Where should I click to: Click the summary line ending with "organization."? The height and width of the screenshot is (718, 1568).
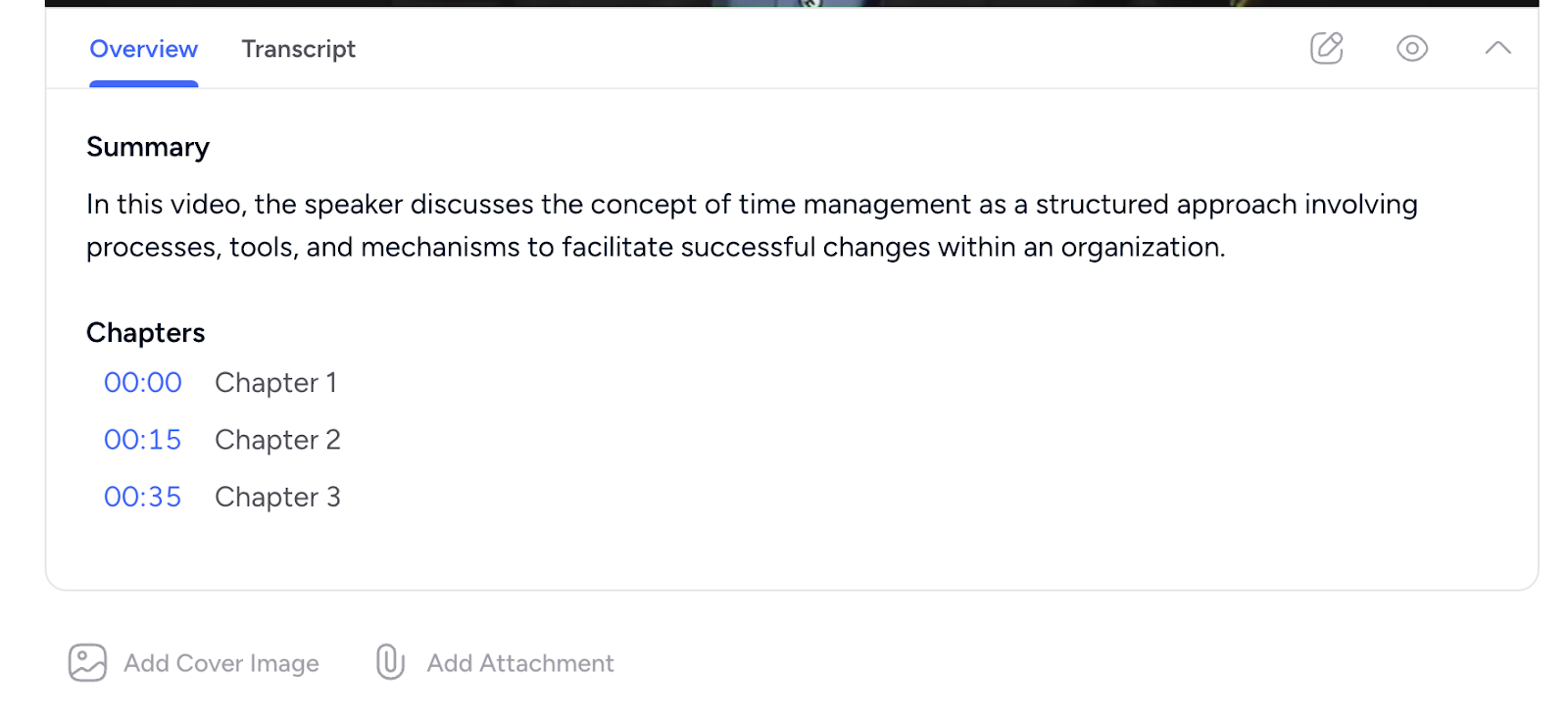point(655,247)
